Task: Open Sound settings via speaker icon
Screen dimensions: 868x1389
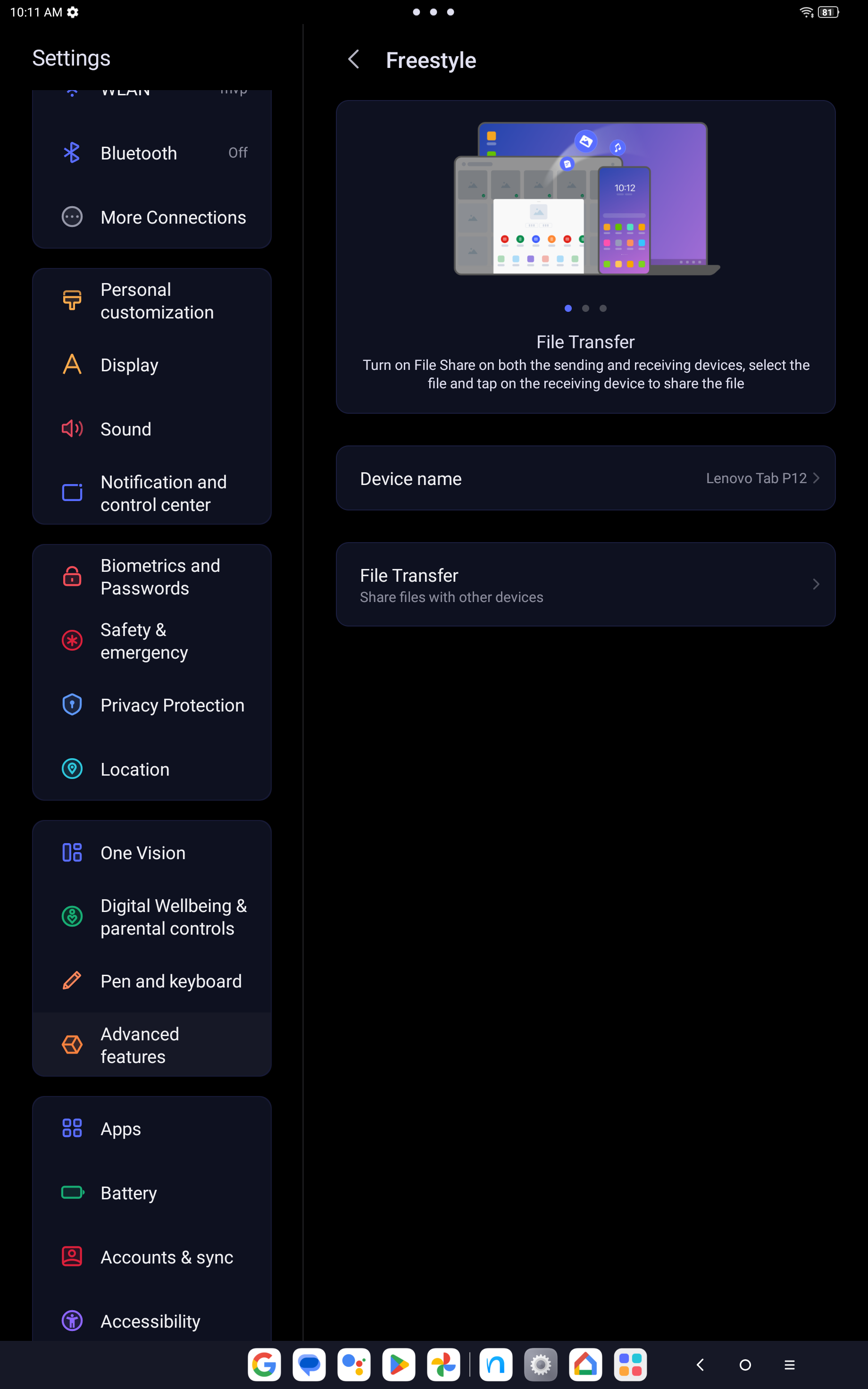Action: pos(72,429)
